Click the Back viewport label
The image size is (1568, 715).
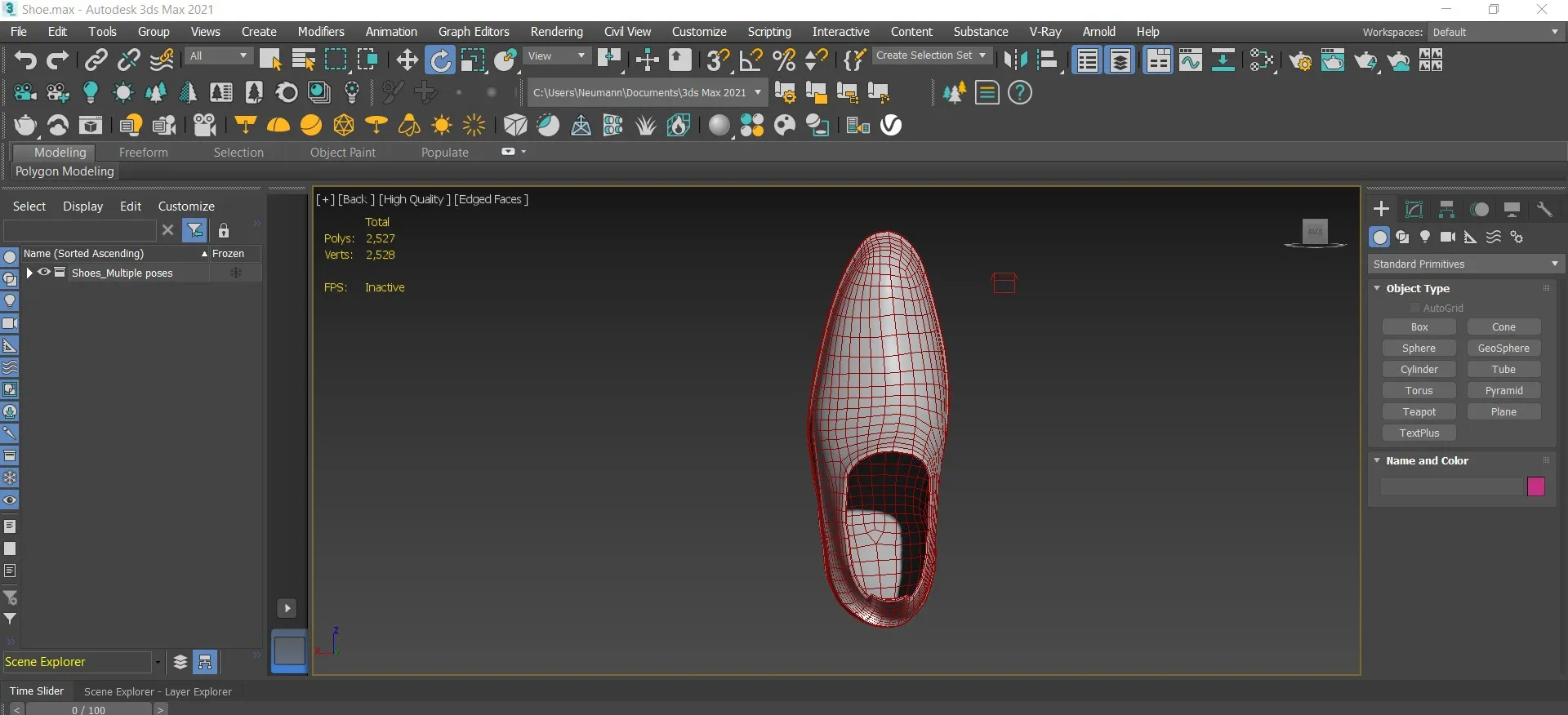click(356, 199)
